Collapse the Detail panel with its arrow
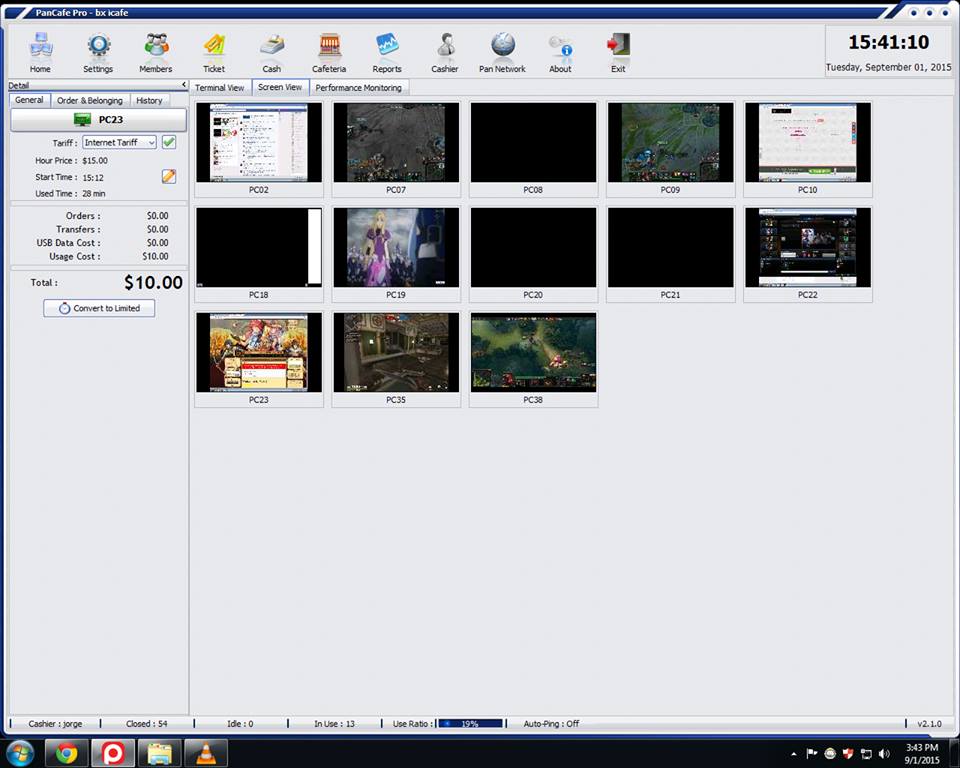960x768 pixels. 184,85
